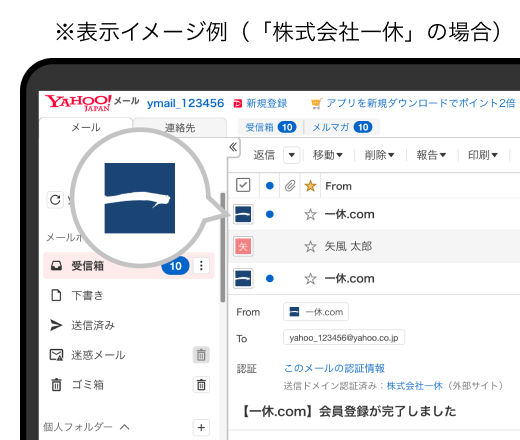
Task: Open the 削除 dropdown menu
Action: coord(379,155)
